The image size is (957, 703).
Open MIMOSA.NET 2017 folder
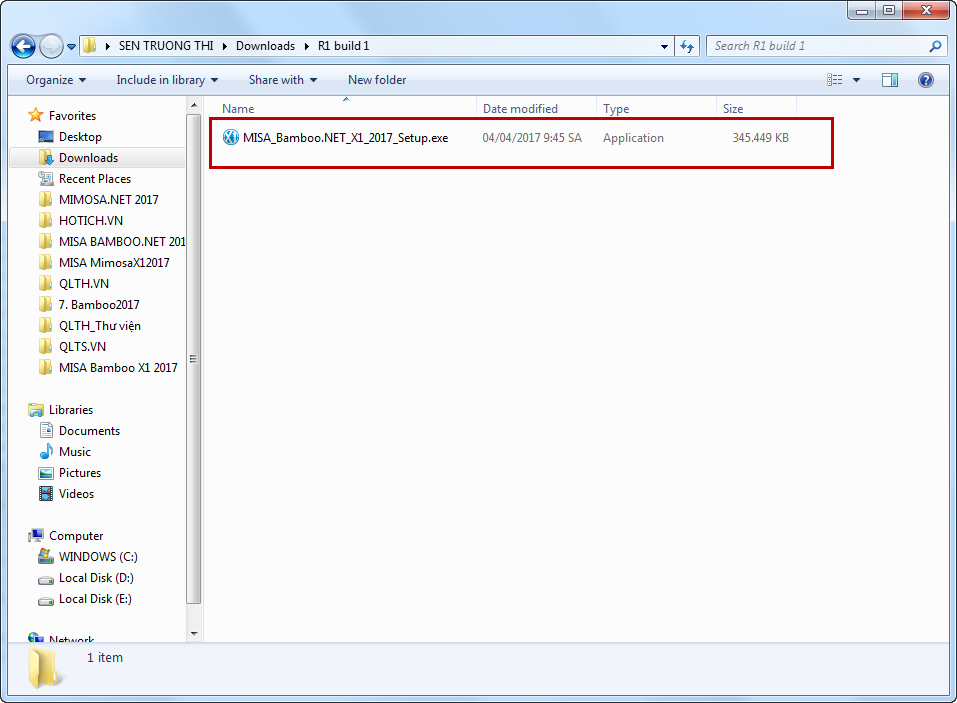click(108, 200)
